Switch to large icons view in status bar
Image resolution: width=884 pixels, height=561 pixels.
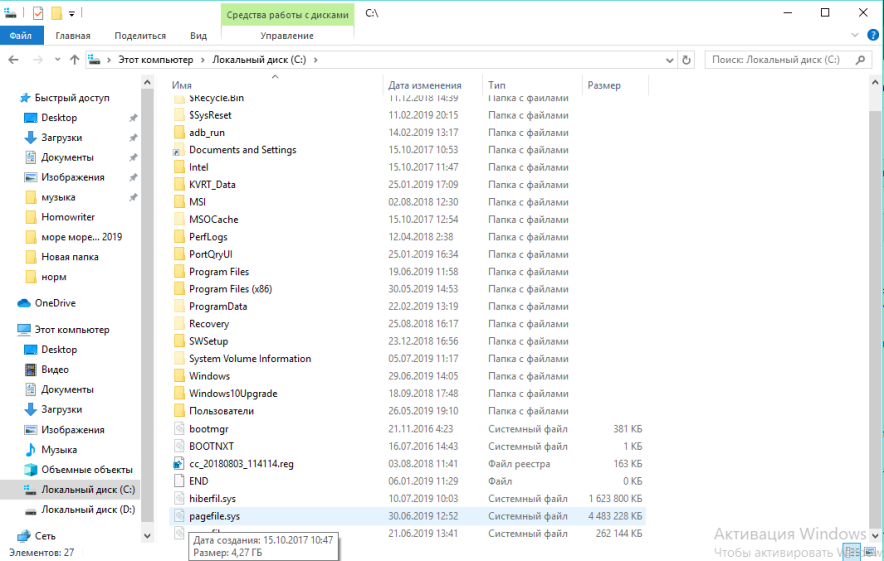pyautogui.click(x=870, y=551)
